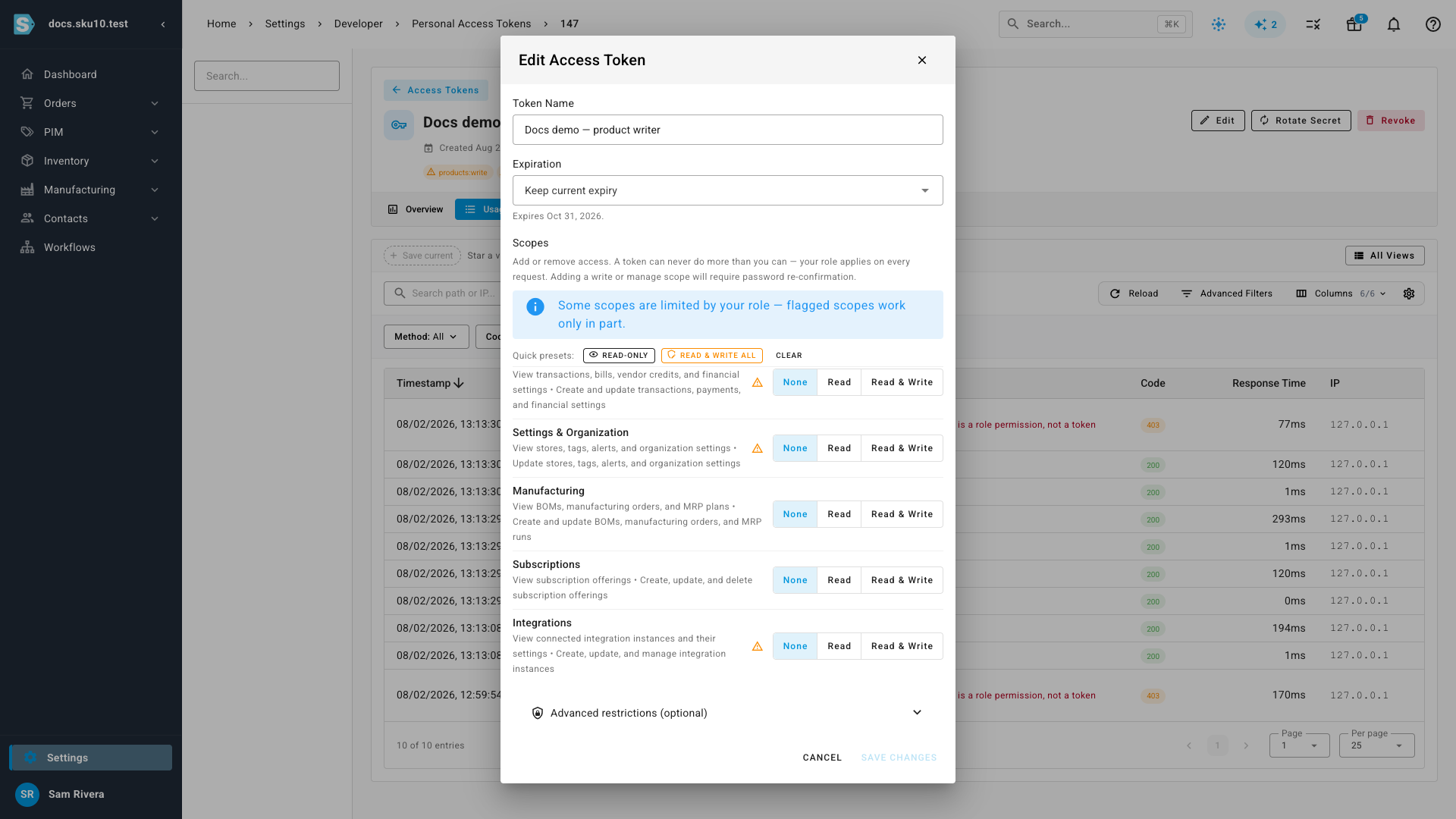Open notifications bell
The image size is (1456, 819).
click(x=1394, y=24)
